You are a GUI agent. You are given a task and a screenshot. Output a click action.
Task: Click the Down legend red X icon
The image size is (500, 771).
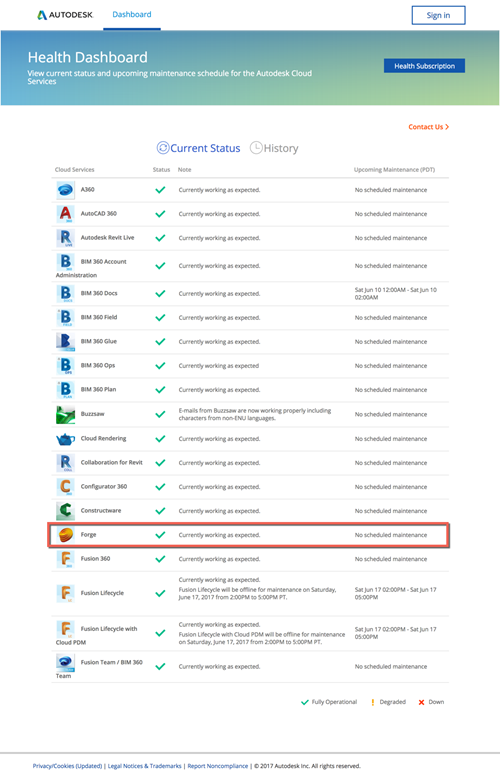tap(421, 702)
